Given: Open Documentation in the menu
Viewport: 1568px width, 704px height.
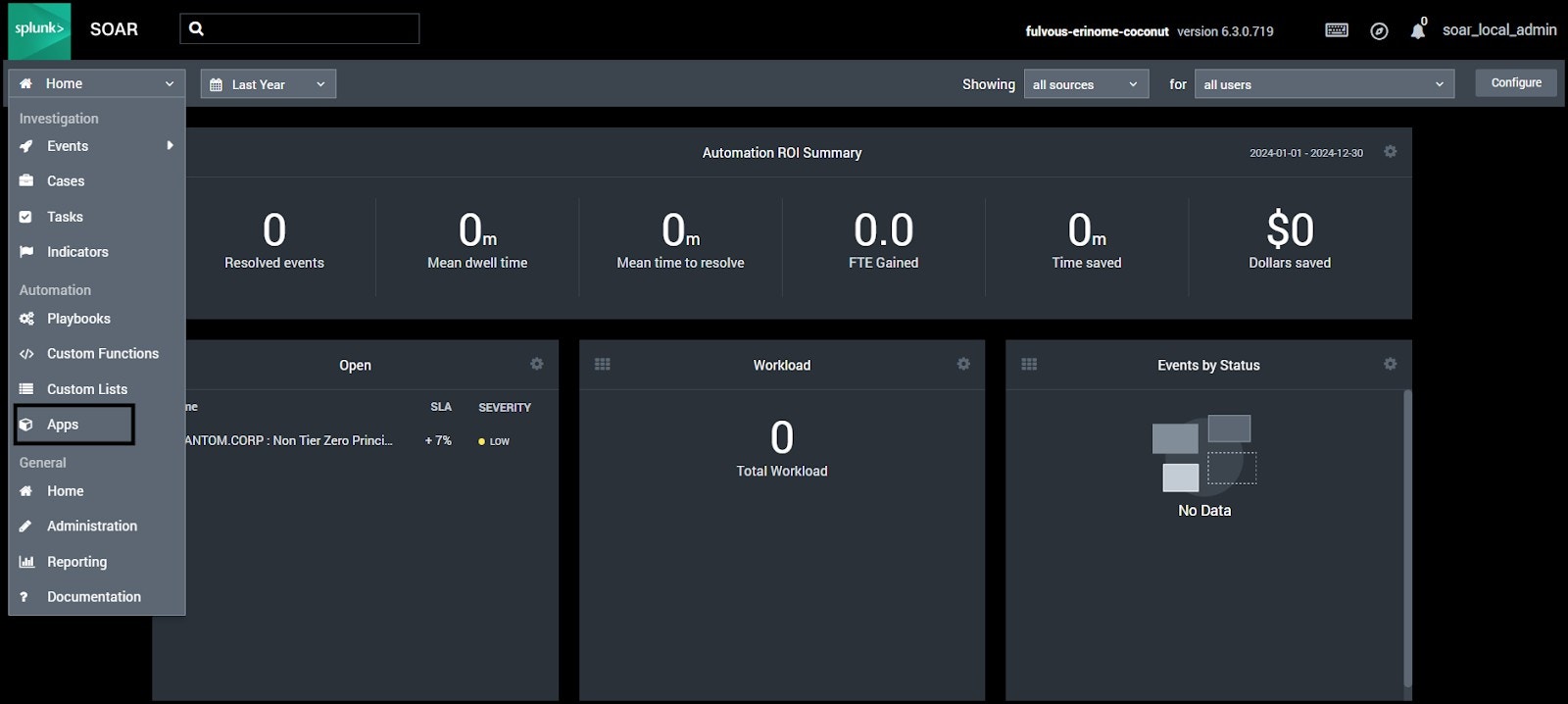Looking at the screenshot, I should (96, 597).
